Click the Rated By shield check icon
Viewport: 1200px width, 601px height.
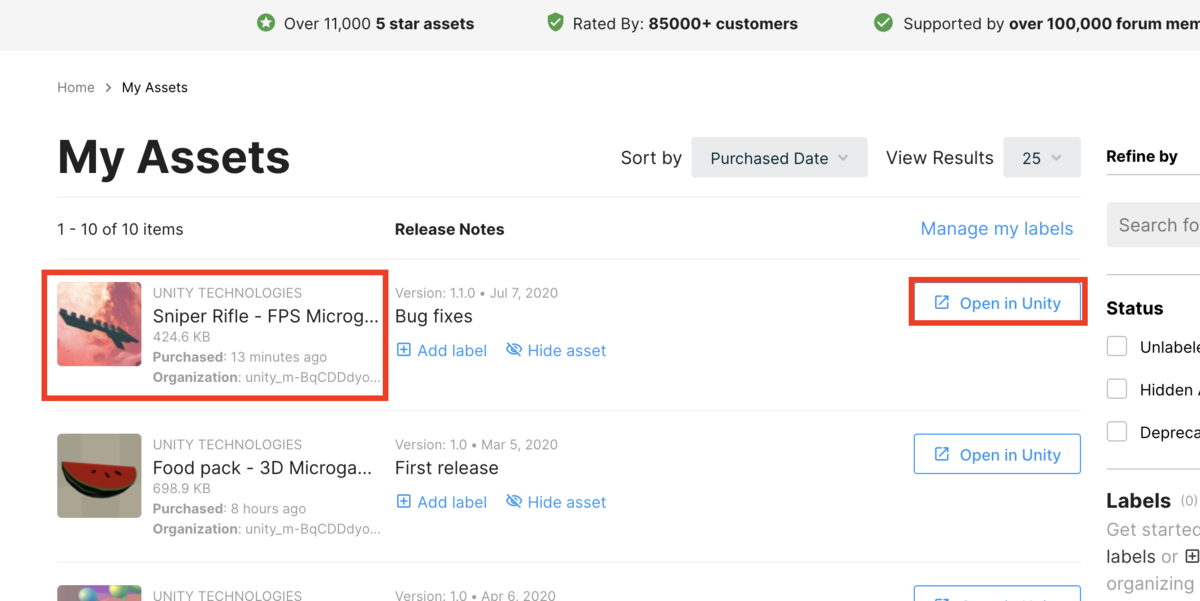point(555,22)
